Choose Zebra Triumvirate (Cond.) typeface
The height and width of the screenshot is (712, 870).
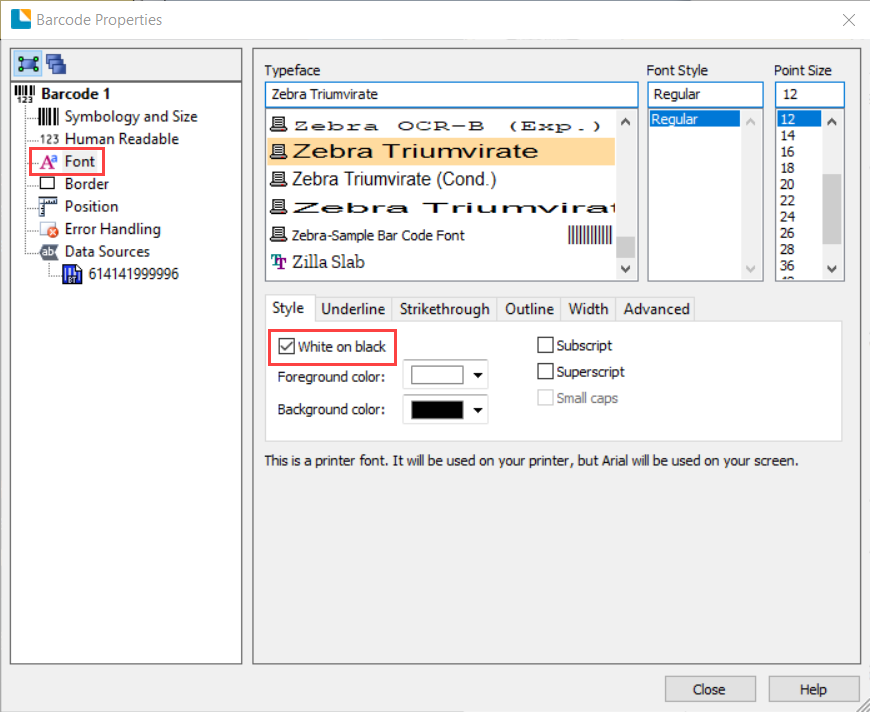tap(441, 179)
